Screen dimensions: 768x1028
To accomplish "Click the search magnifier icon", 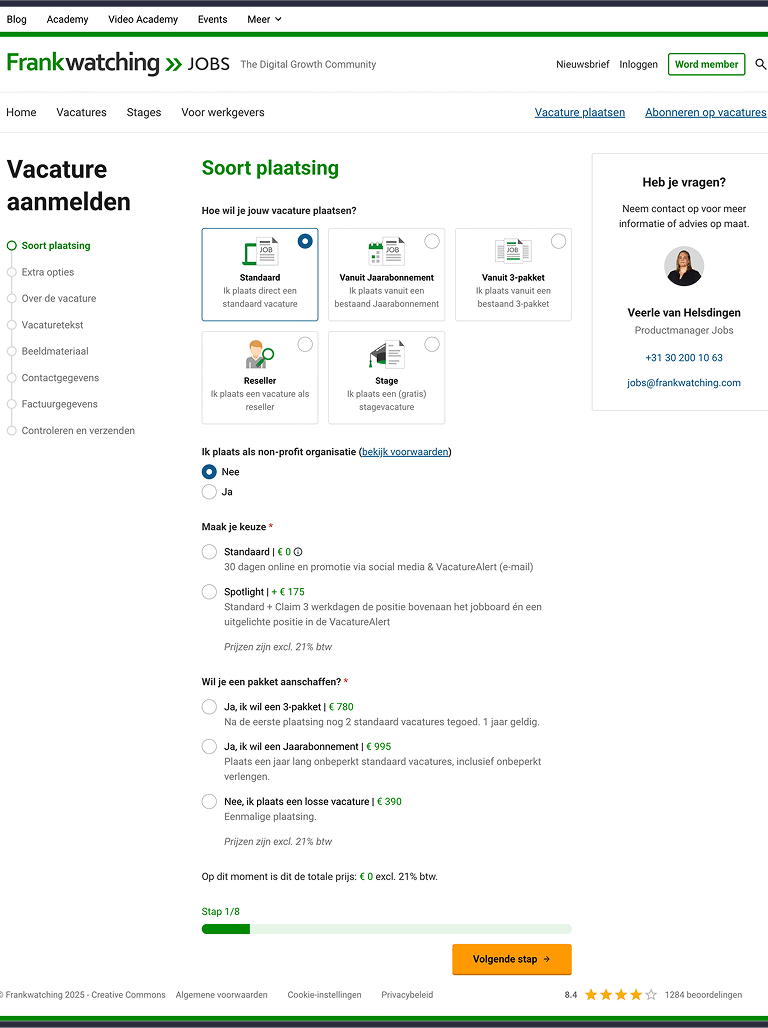I will 760,64.
